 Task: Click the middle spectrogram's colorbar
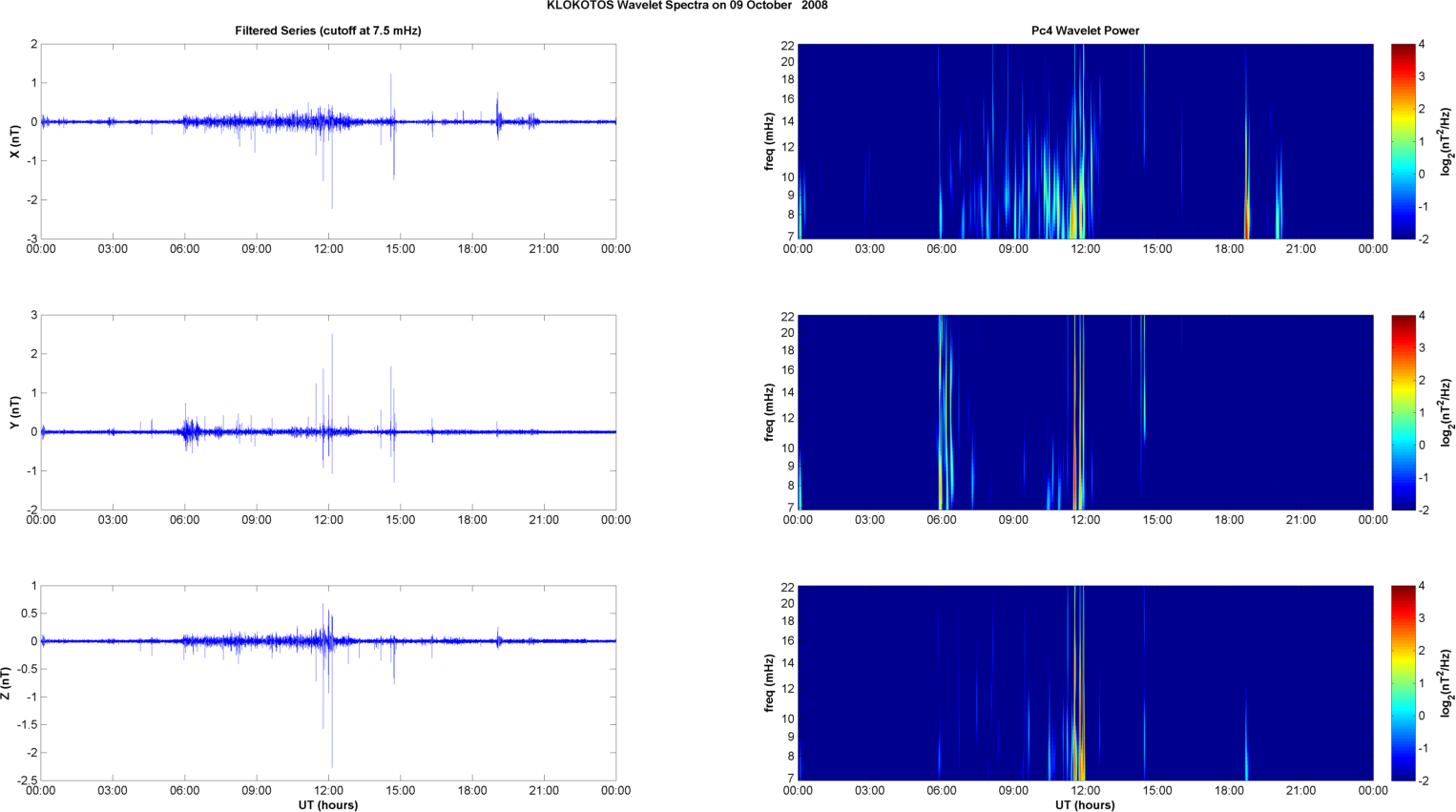click(1403, 412)
